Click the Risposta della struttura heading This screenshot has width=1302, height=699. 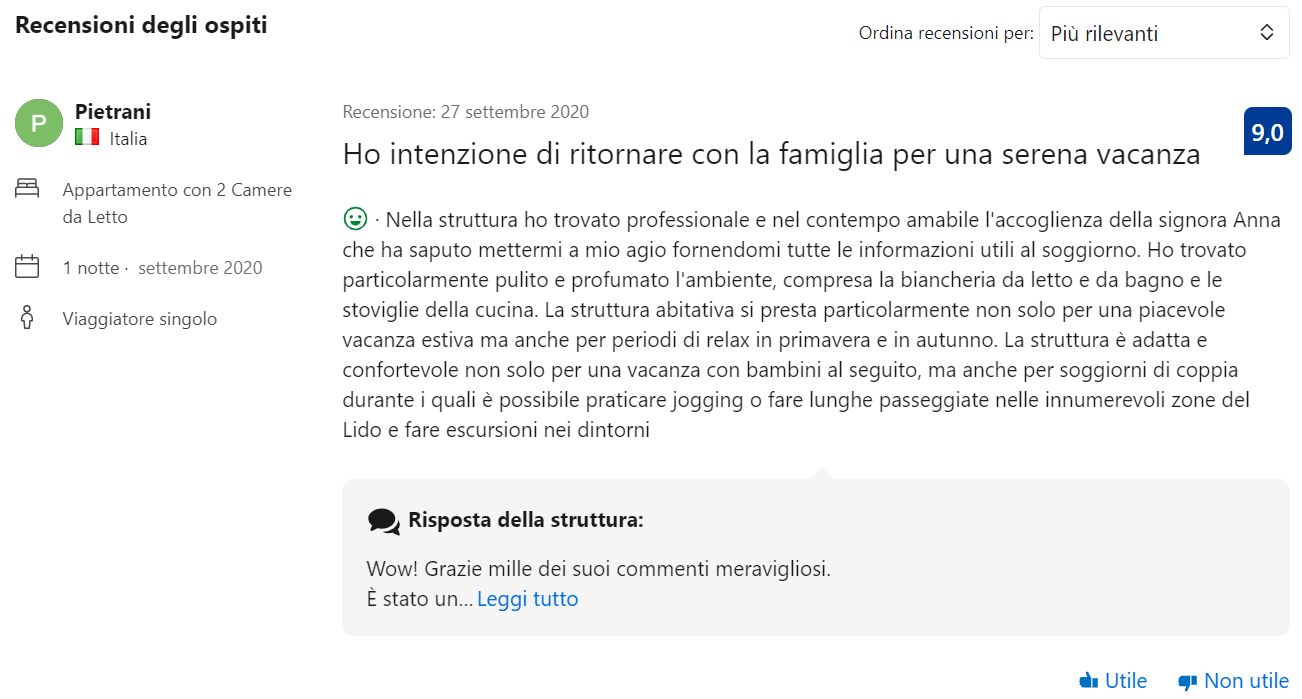click(x=526, y=520)
